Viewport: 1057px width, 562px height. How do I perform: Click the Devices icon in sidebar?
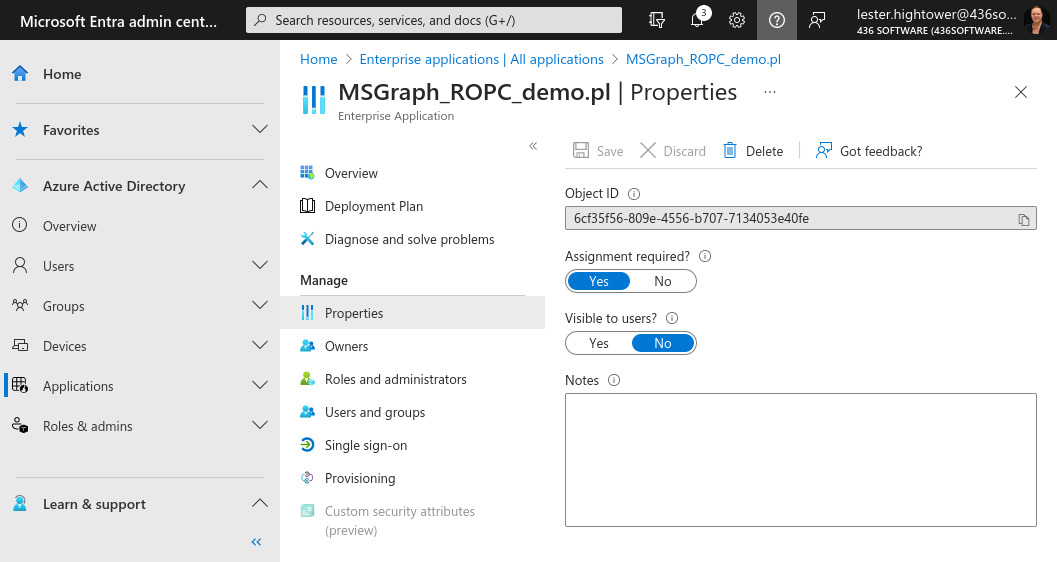(x=20, y=346)
